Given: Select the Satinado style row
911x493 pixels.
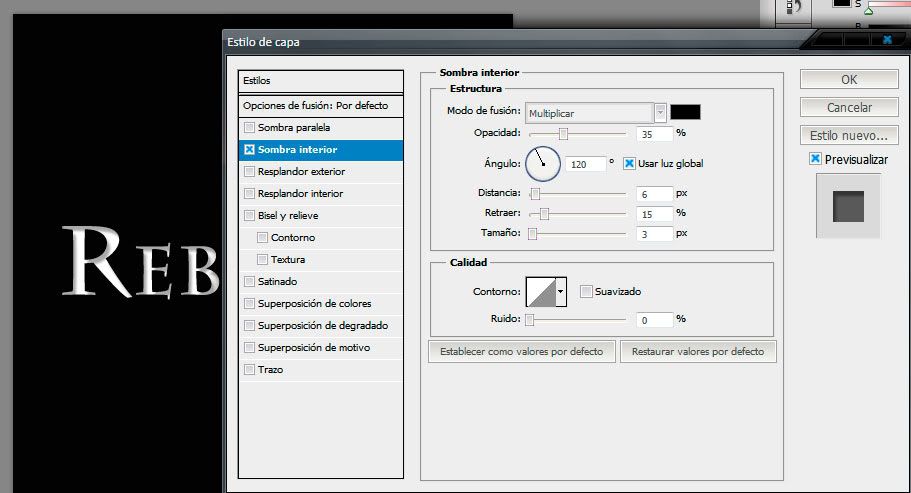Looking at the screenshot, I should pyautogui.click(x=321, y=282).
